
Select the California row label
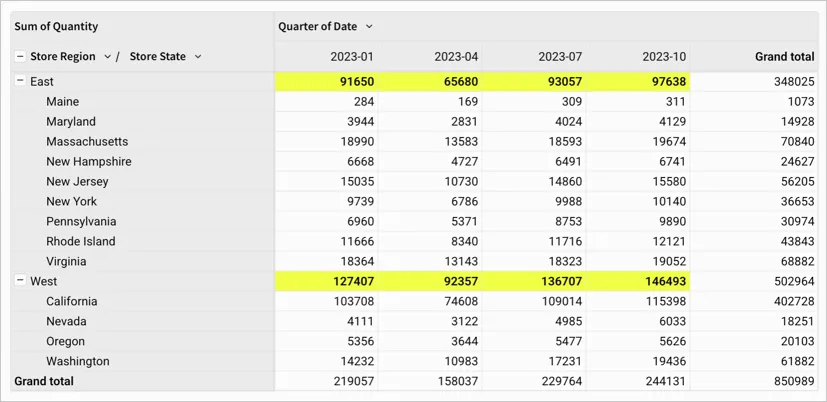click(x=72, y=301)
